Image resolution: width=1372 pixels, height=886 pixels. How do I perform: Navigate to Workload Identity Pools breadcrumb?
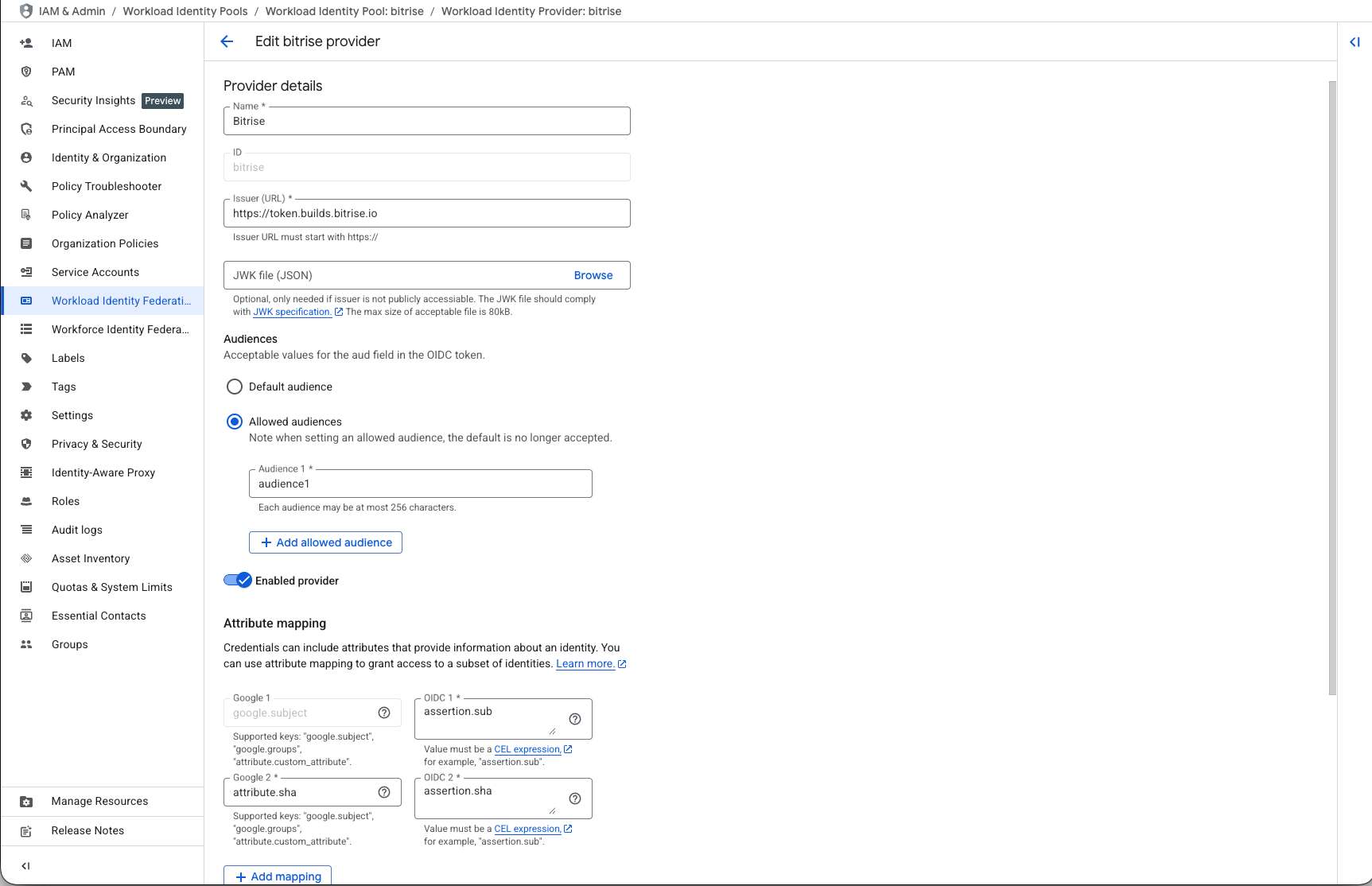click(x=185, y=11)
